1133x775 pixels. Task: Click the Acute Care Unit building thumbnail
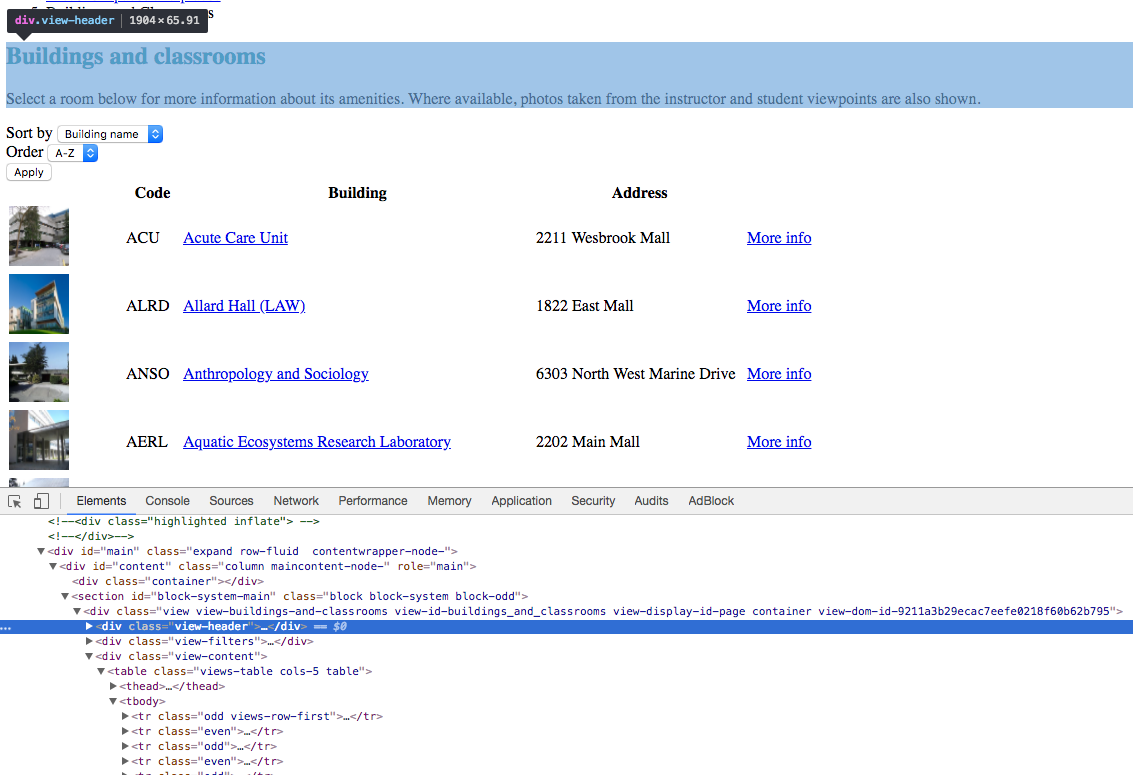click(x=39, y=236)
